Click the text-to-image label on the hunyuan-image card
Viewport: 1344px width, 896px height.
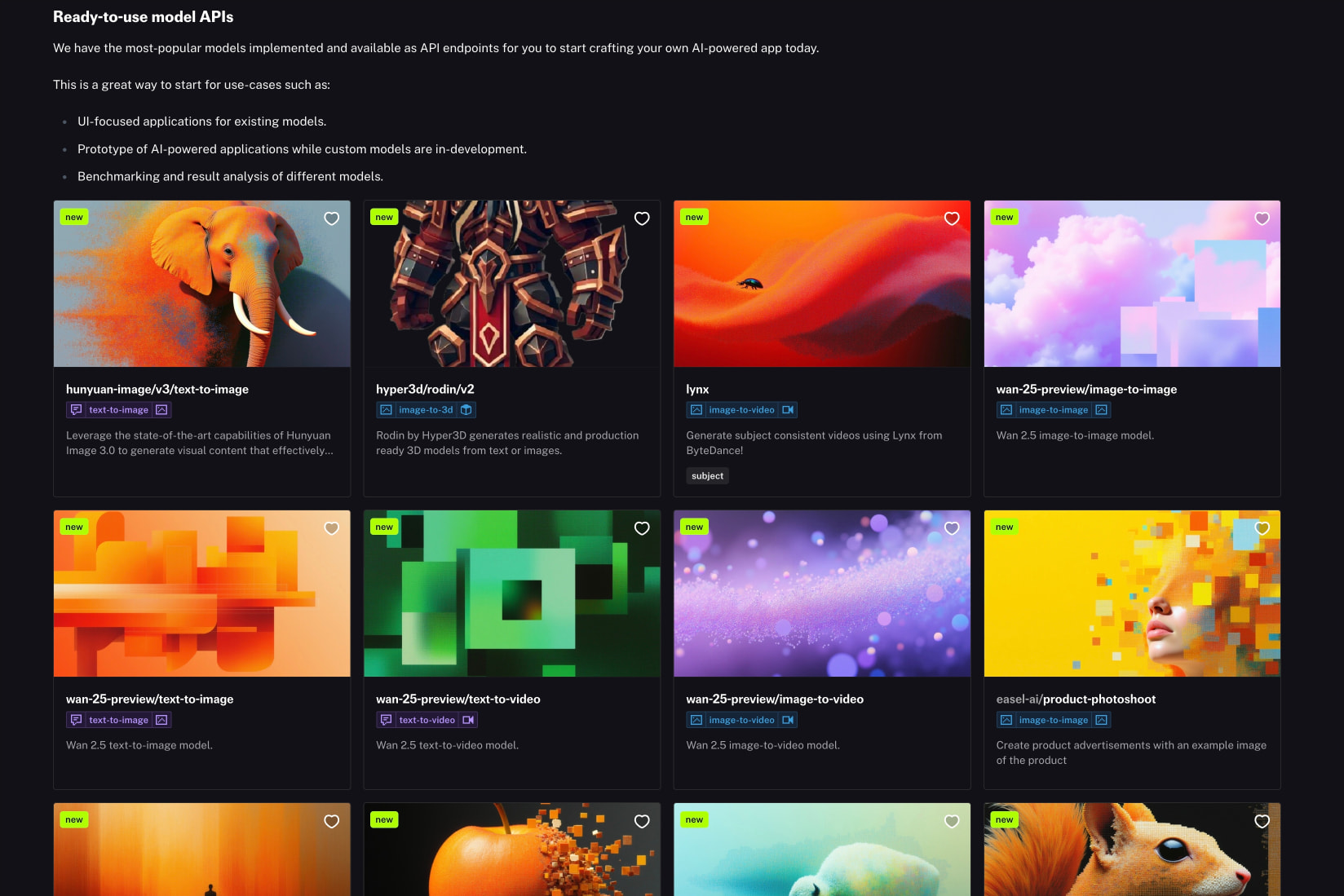pyautogui.click(x=119, y=410)
